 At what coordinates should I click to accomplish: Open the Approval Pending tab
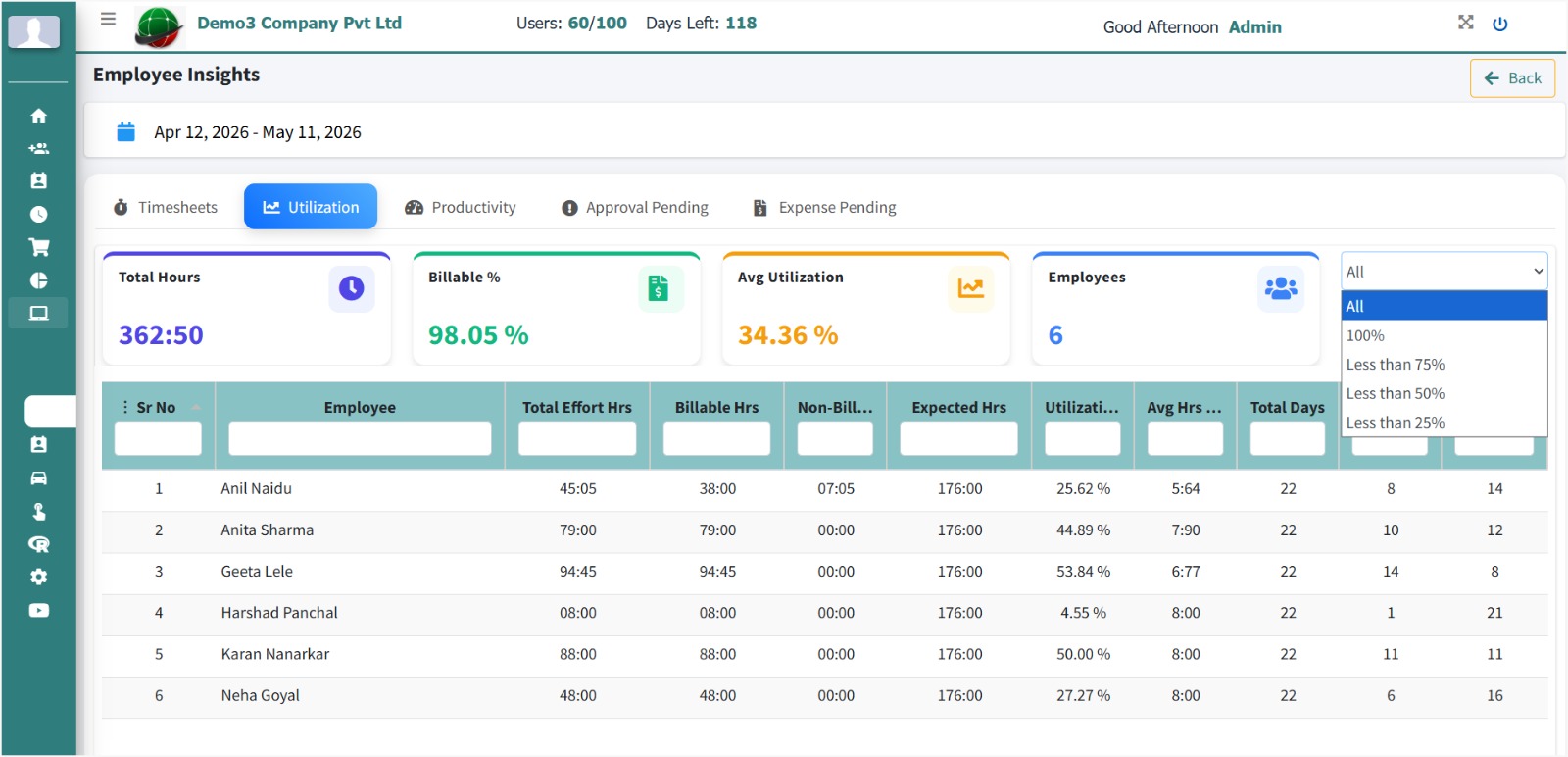(634, 207)
